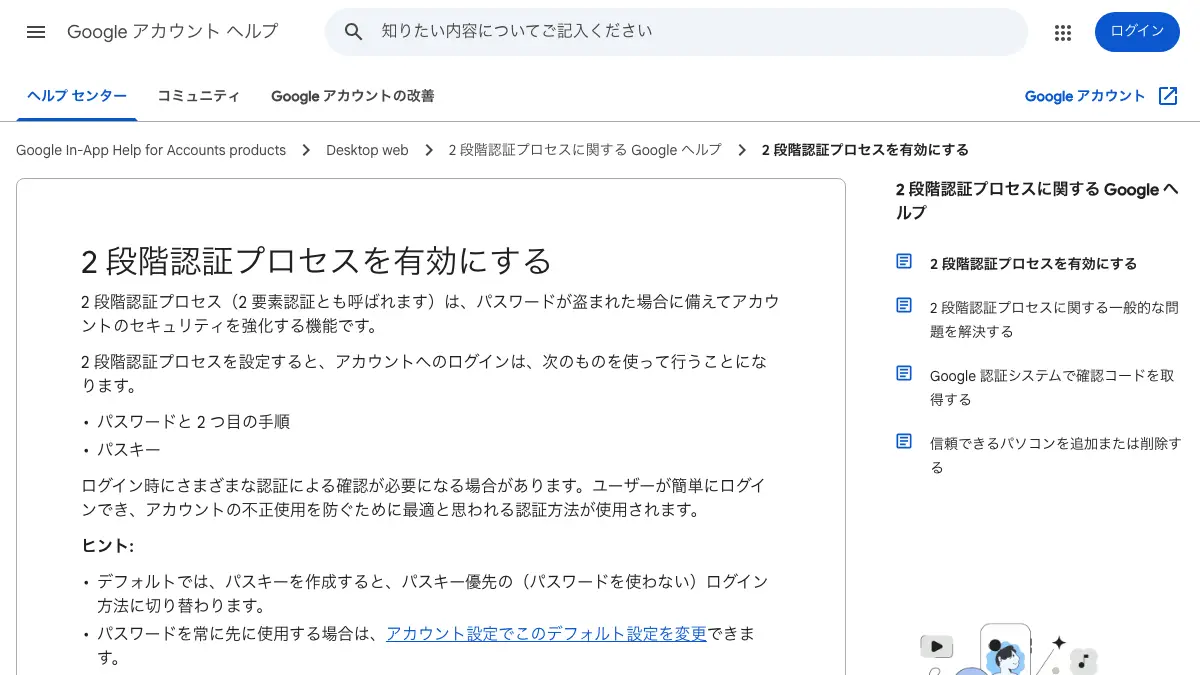Click the ヒント: label

107,546
